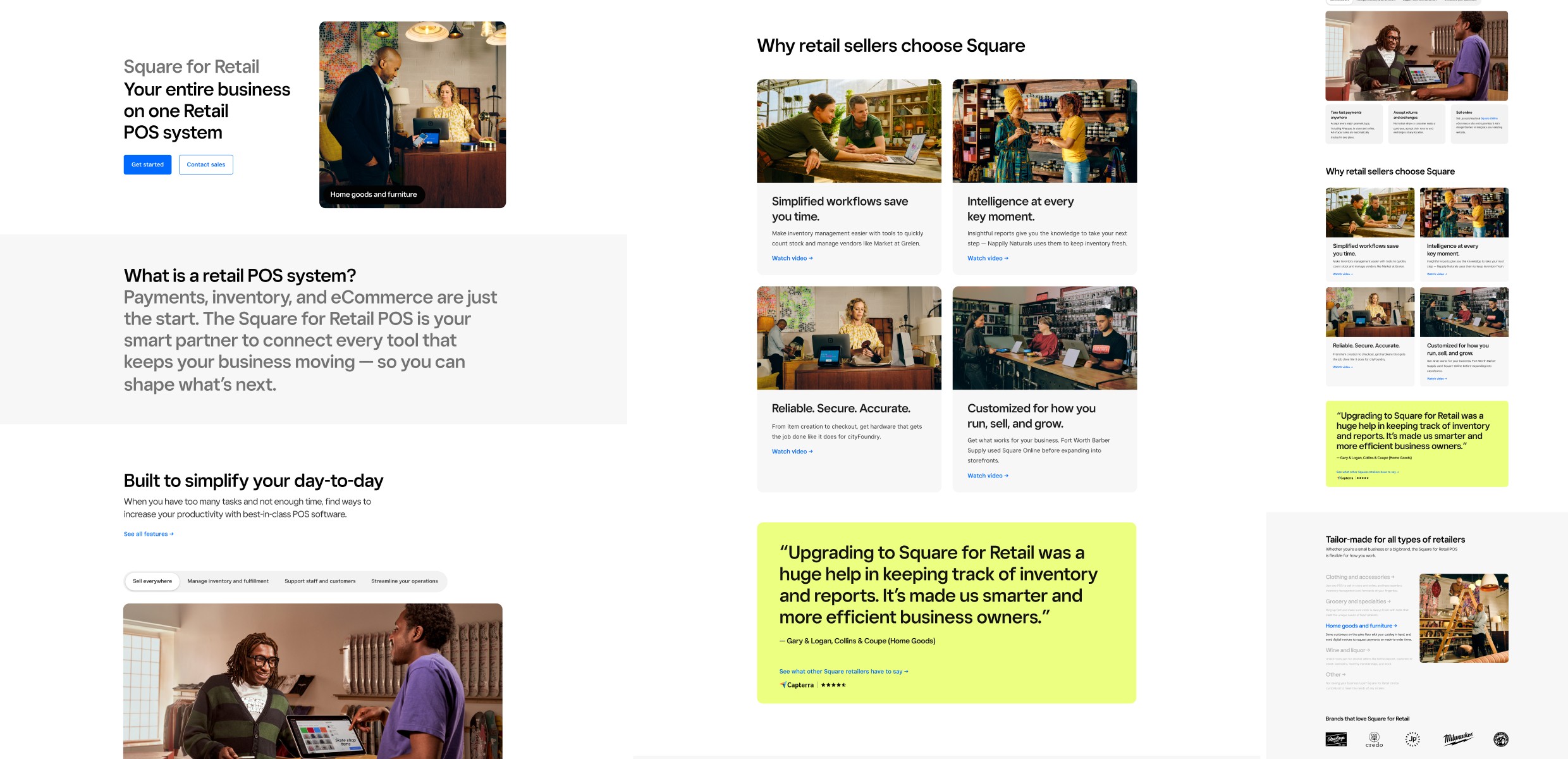Click the round badge logo after Milwaukee
1568x759 pixels.
(1501, 739)
